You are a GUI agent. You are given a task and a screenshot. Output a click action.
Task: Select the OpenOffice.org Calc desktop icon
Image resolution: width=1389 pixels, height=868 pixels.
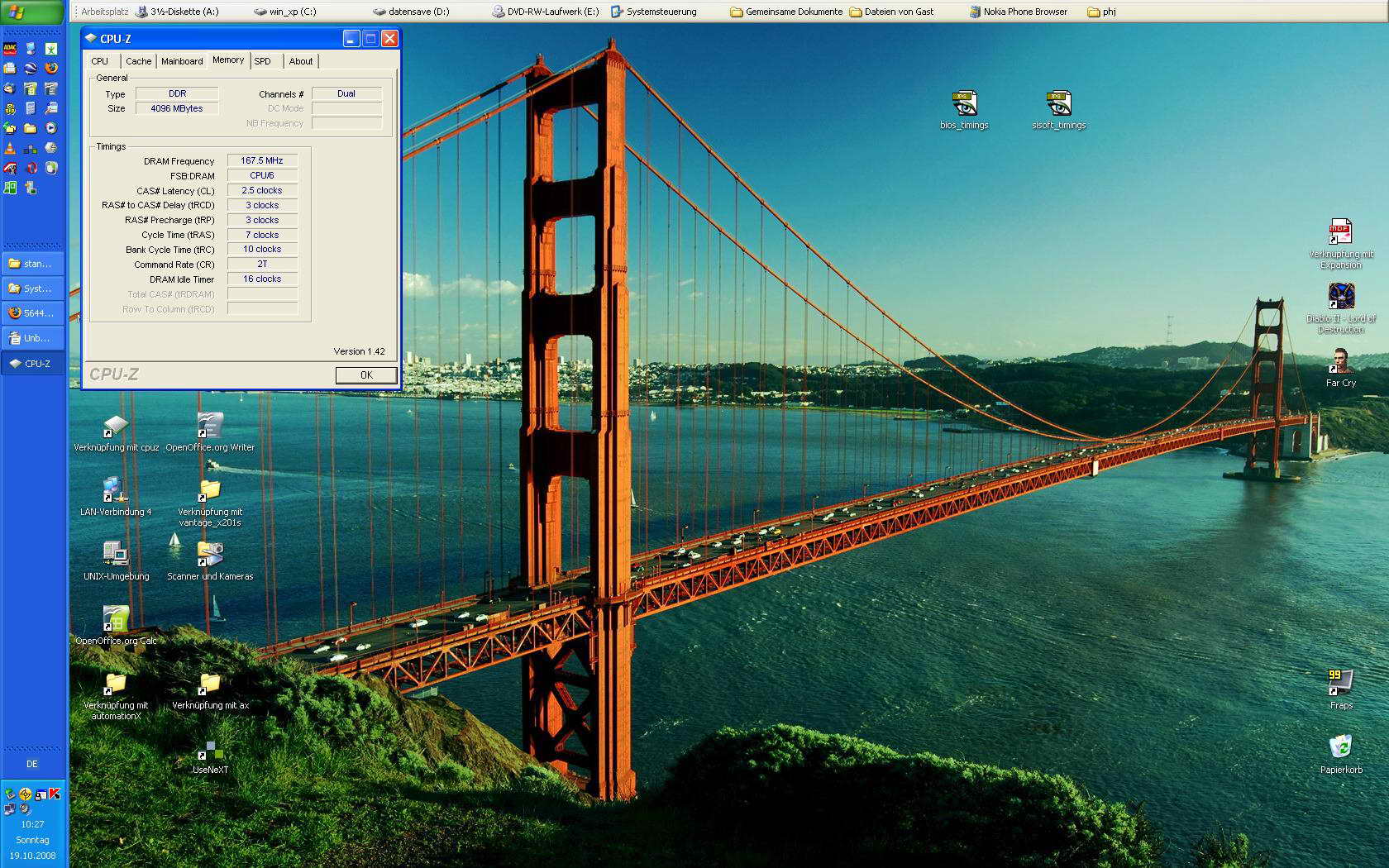pyautogui.click(x=116, y=626)
